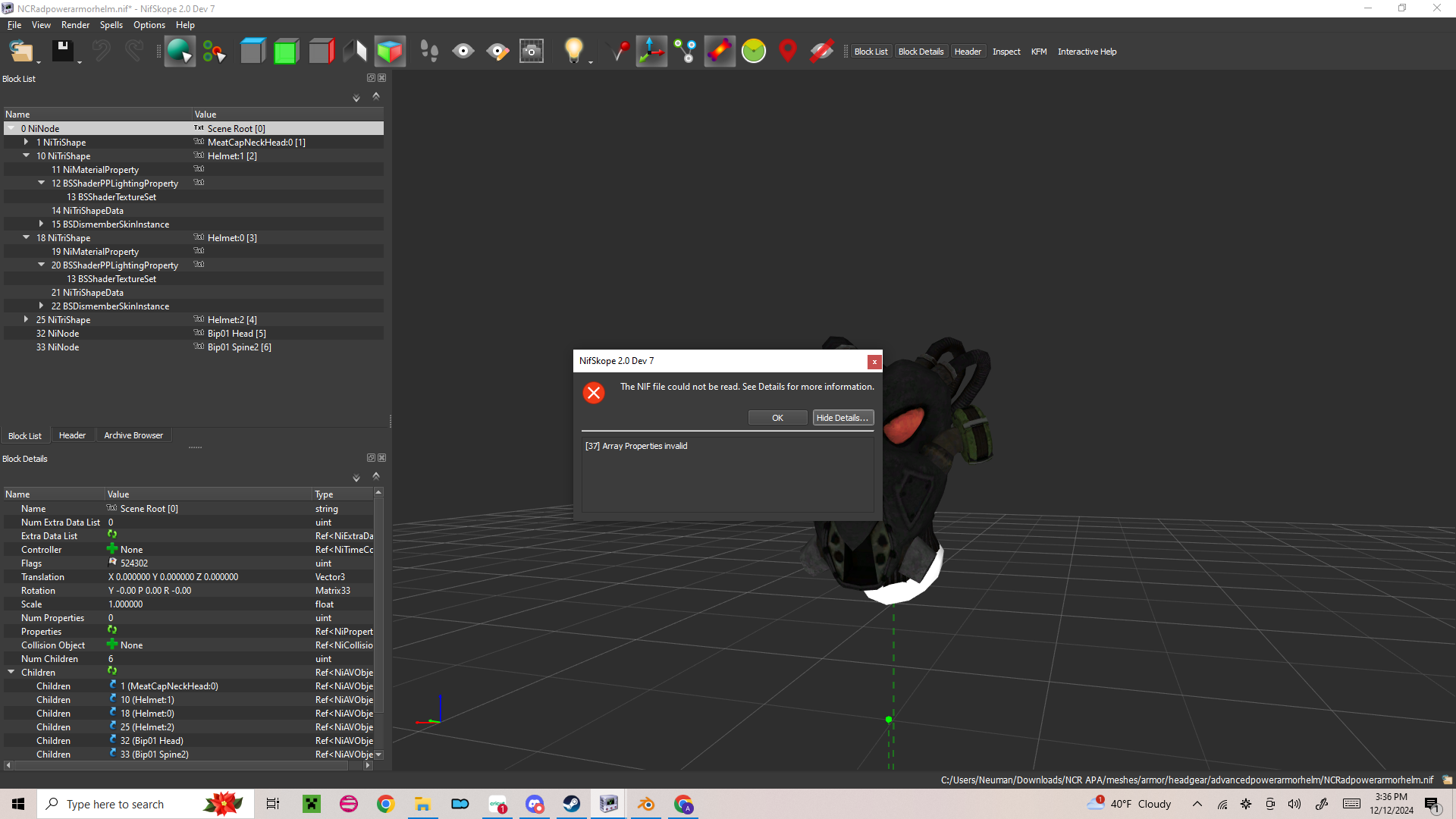Toggle the green-yellow circle icon

(x=754, y=52)
